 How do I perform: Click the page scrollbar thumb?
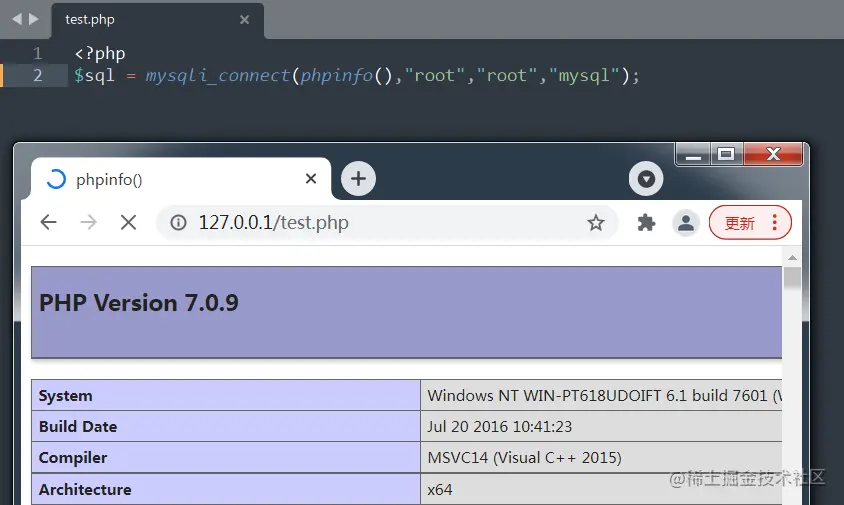click(792, 277)
